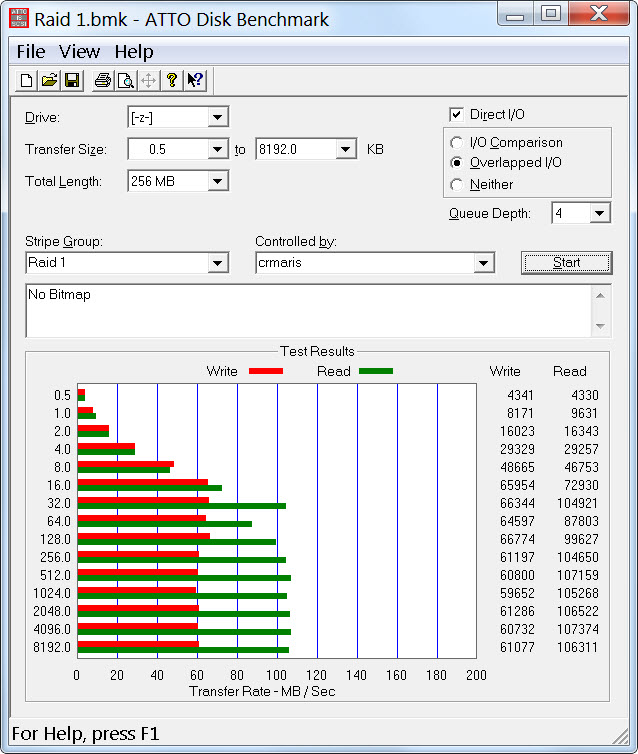
Task: Click the description box scroll down arrow
Action: click(x=600, y=326)
